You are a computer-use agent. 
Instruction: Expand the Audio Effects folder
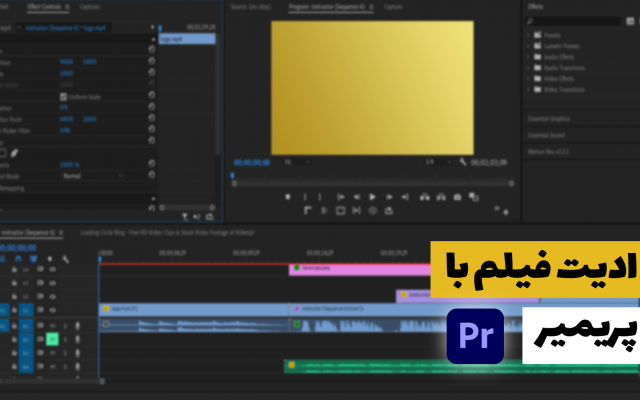(x=528, y=57)
